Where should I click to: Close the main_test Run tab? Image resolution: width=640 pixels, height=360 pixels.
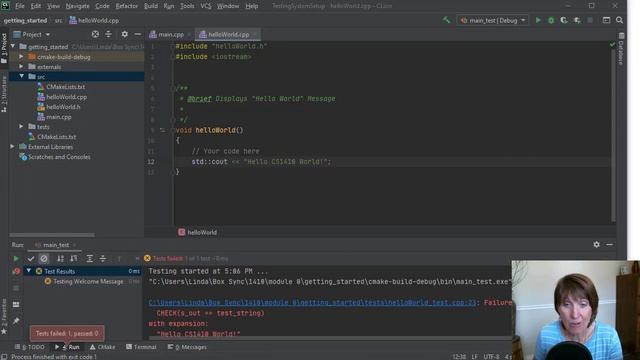75,245
